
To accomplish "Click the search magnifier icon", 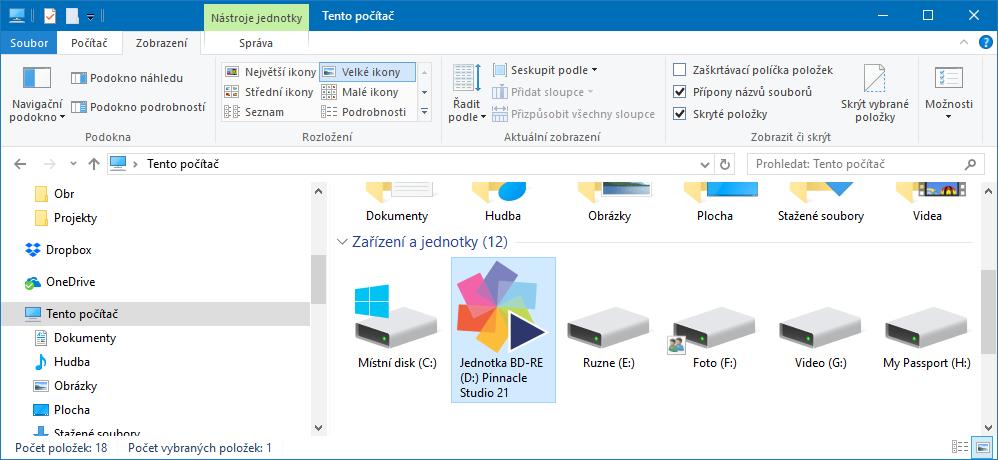I will 970,164.
